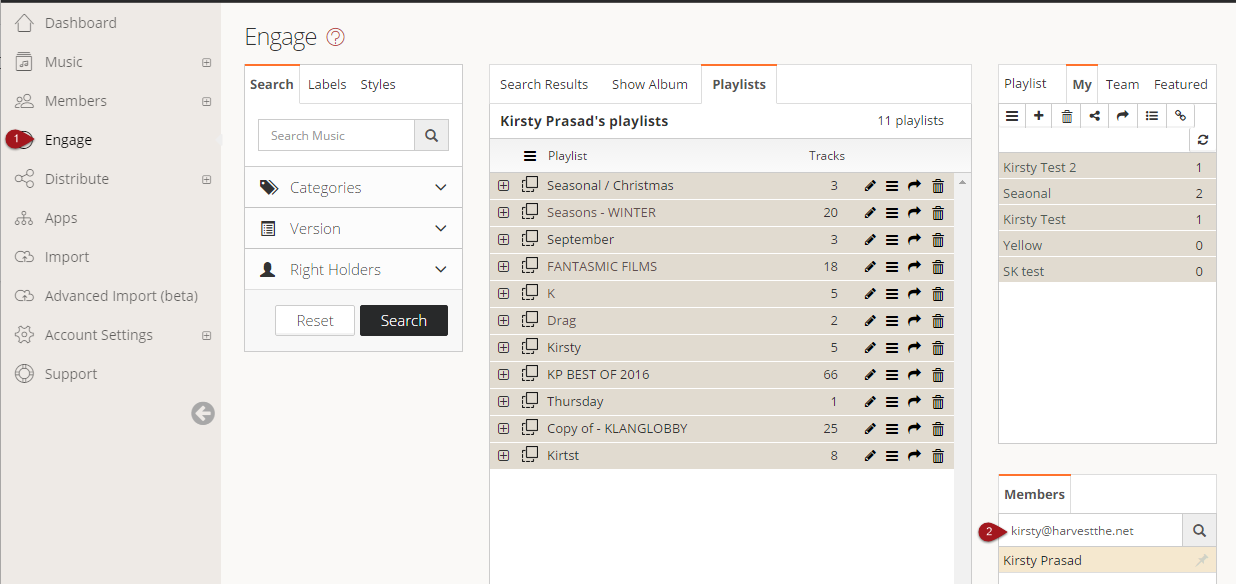Click the link icon in playlist toolbar
Viewport: 1236px width, 584px height.
(x=1180, y=116)
